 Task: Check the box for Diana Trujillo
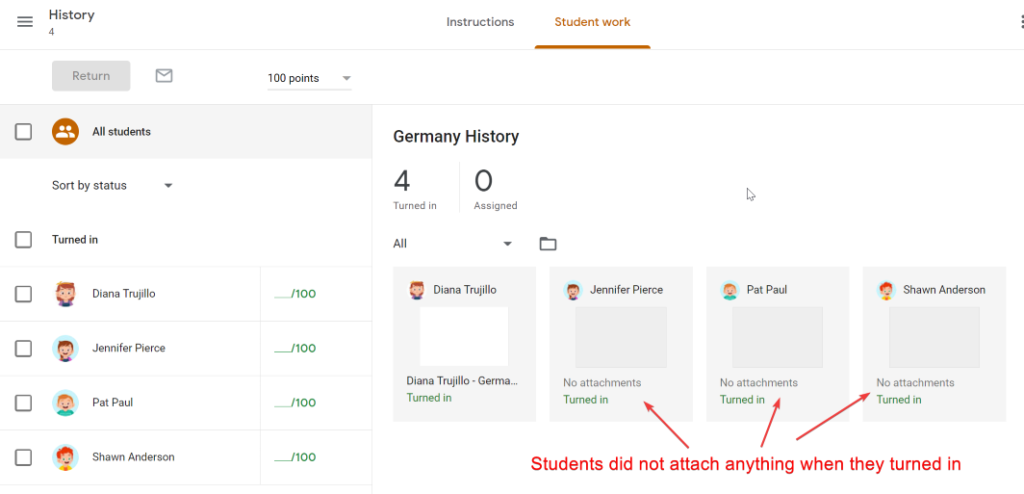coord(24,294)
